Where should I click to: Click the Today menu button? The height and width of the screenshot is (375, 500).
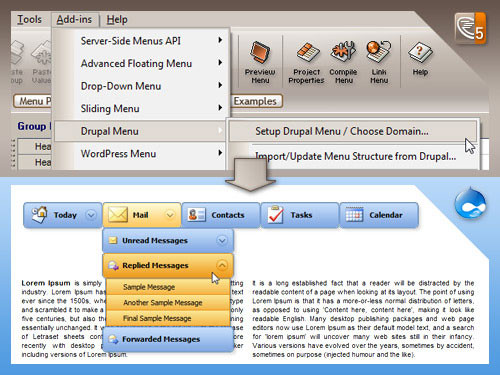pyautogui.click(x=63, y=215)
